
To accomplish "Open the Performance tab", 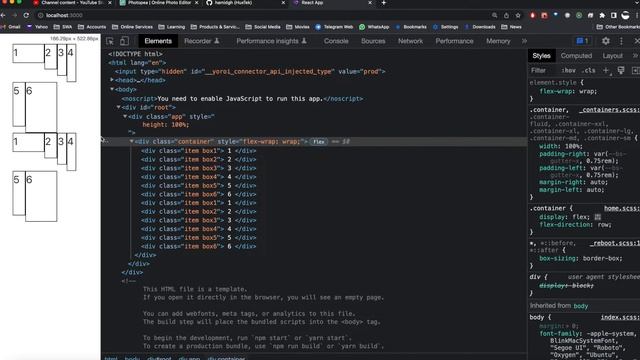I will (x=454, y=41).
